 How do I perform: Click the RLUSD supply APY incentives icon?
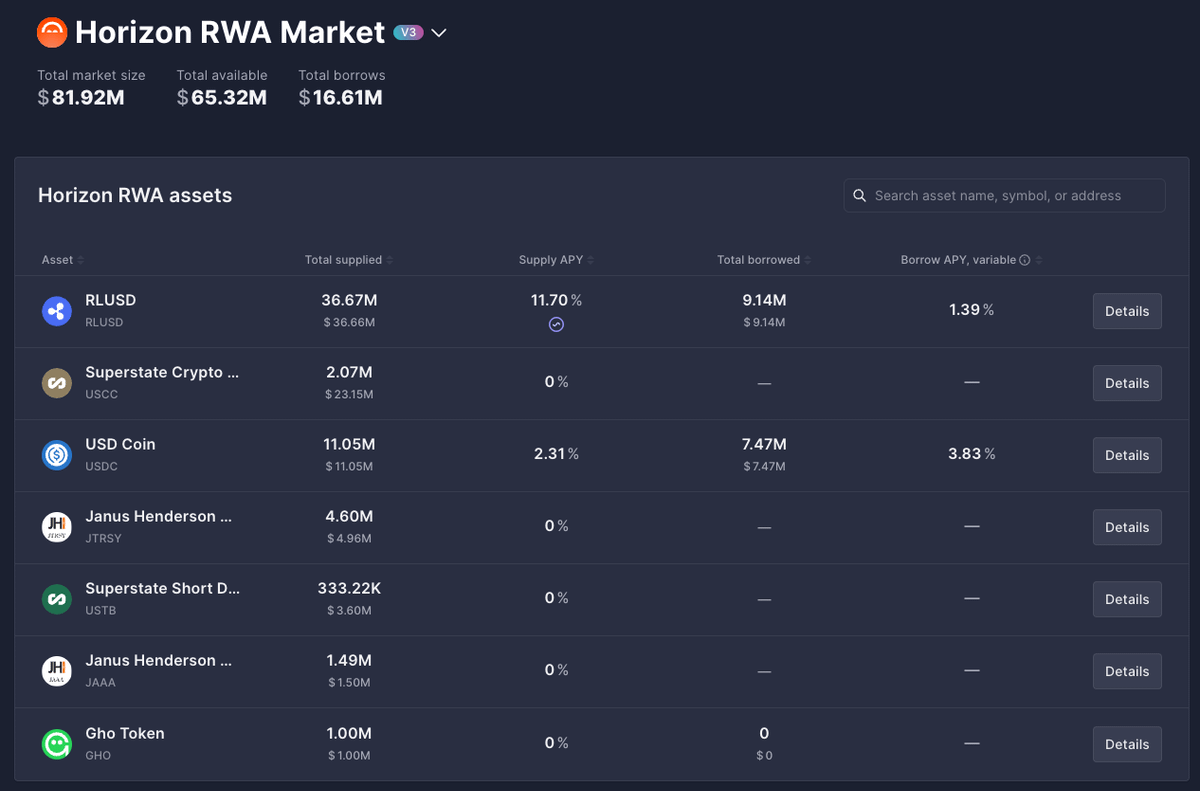(557, 324)
